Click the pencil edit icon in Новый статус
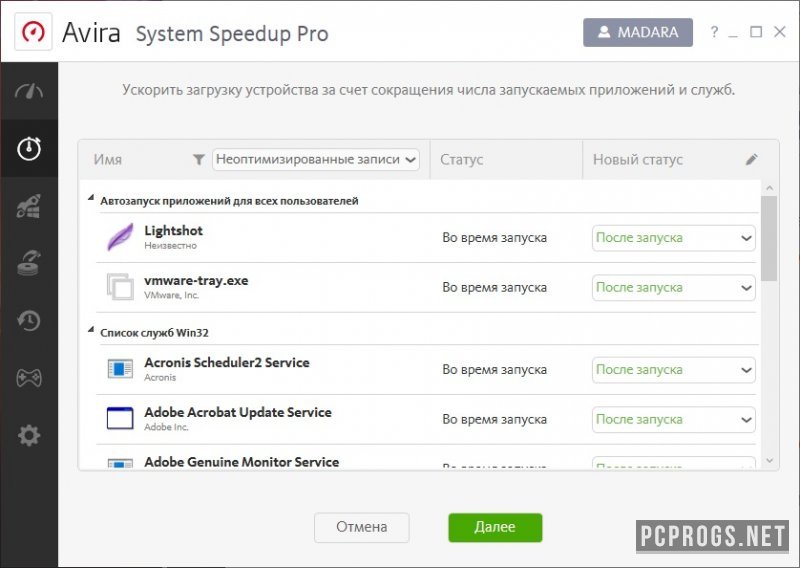 pyautogui.click(x=752, y=160)
